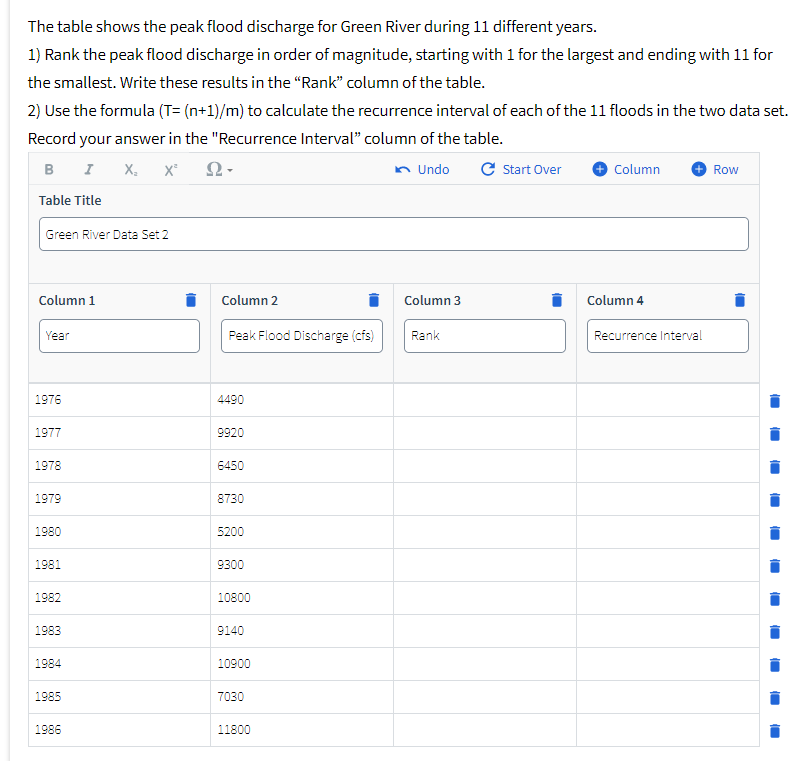Delete the 1977 row
The height and width of the screenshot is (761, 797).
[775, 434]
